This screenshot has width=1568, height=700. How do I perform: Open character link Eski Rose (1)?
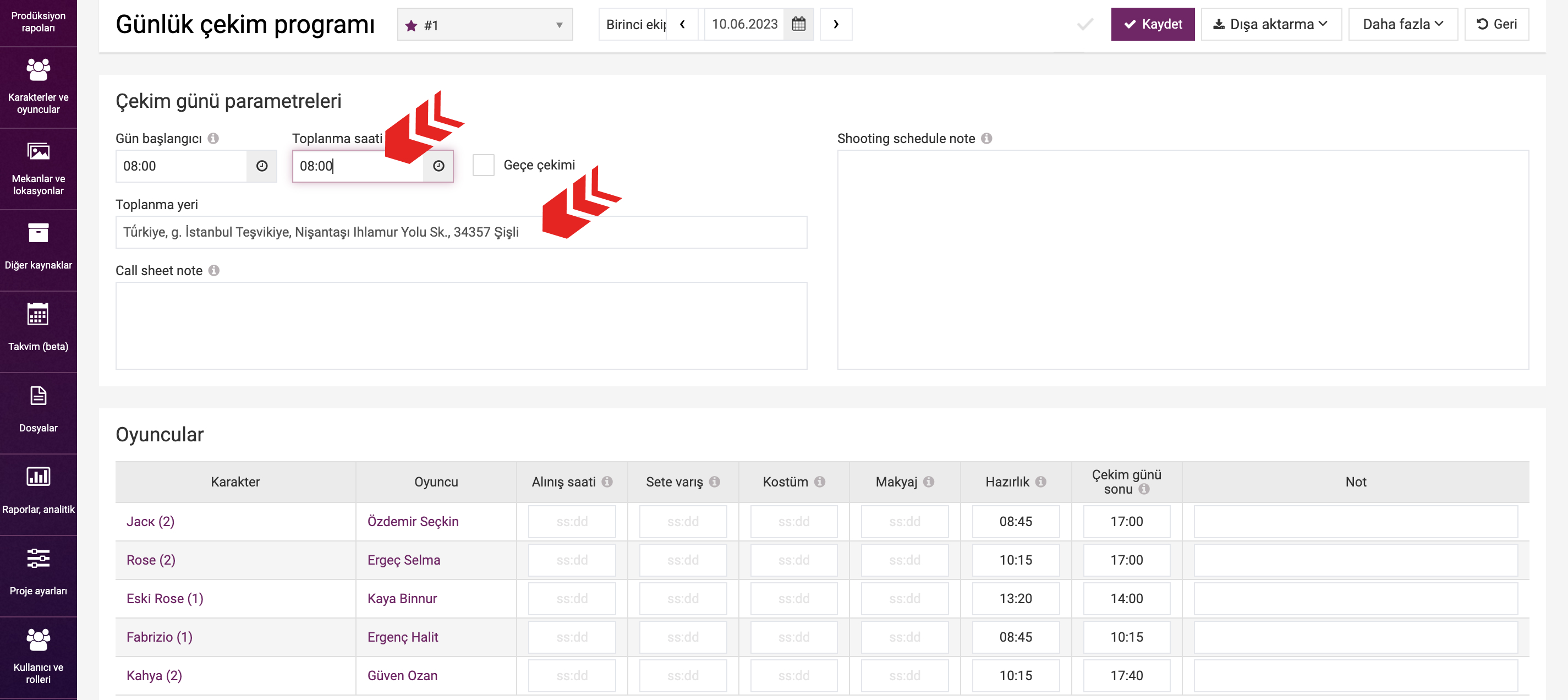(x=165, y=598)
